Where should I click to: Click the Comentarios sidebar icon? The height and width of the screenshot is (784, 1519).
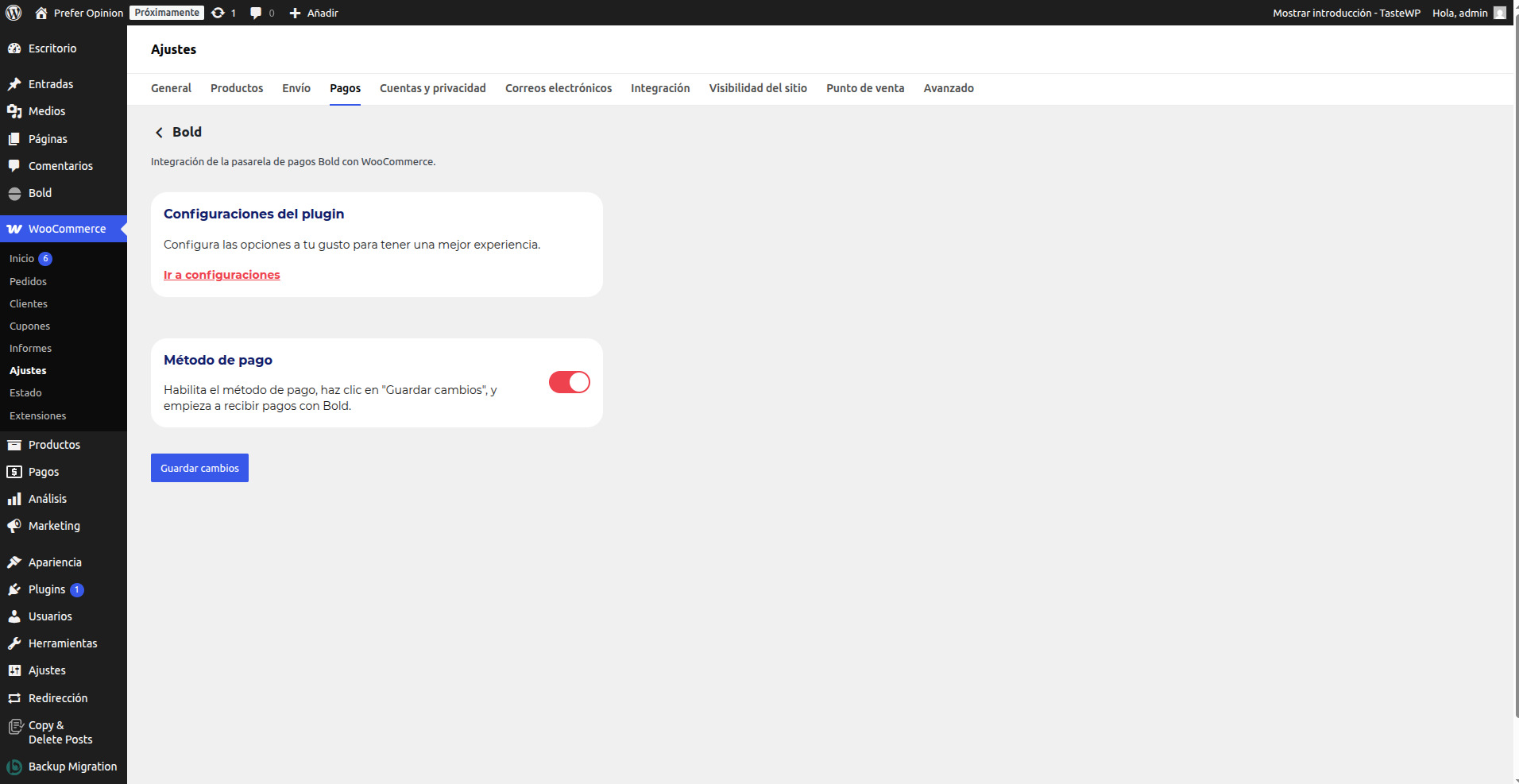[x=14, y=166]
